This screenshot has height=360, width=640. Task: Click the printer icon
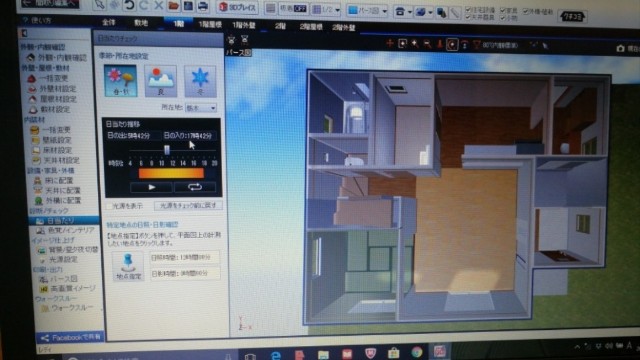203,6
